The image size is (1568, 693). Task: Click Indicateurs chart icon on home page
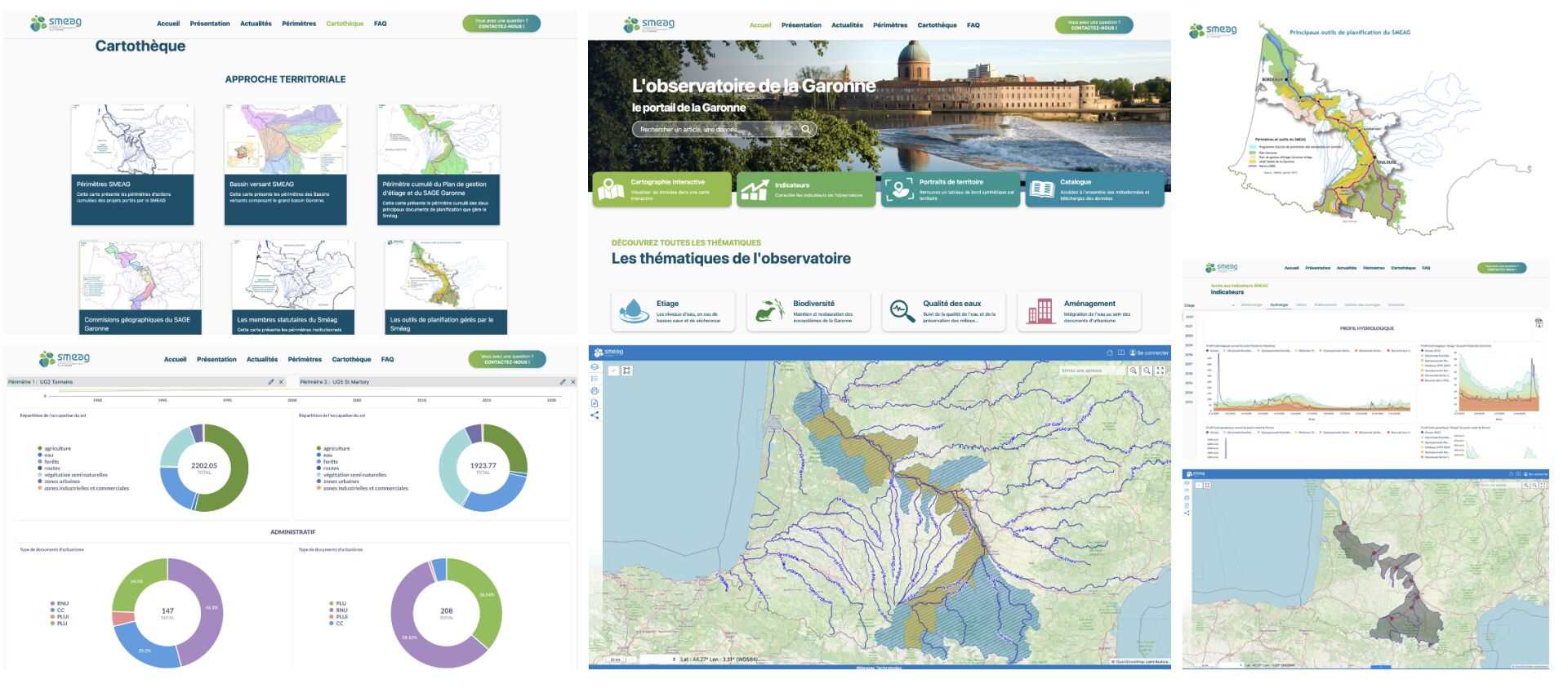click(x=755, y=190)
